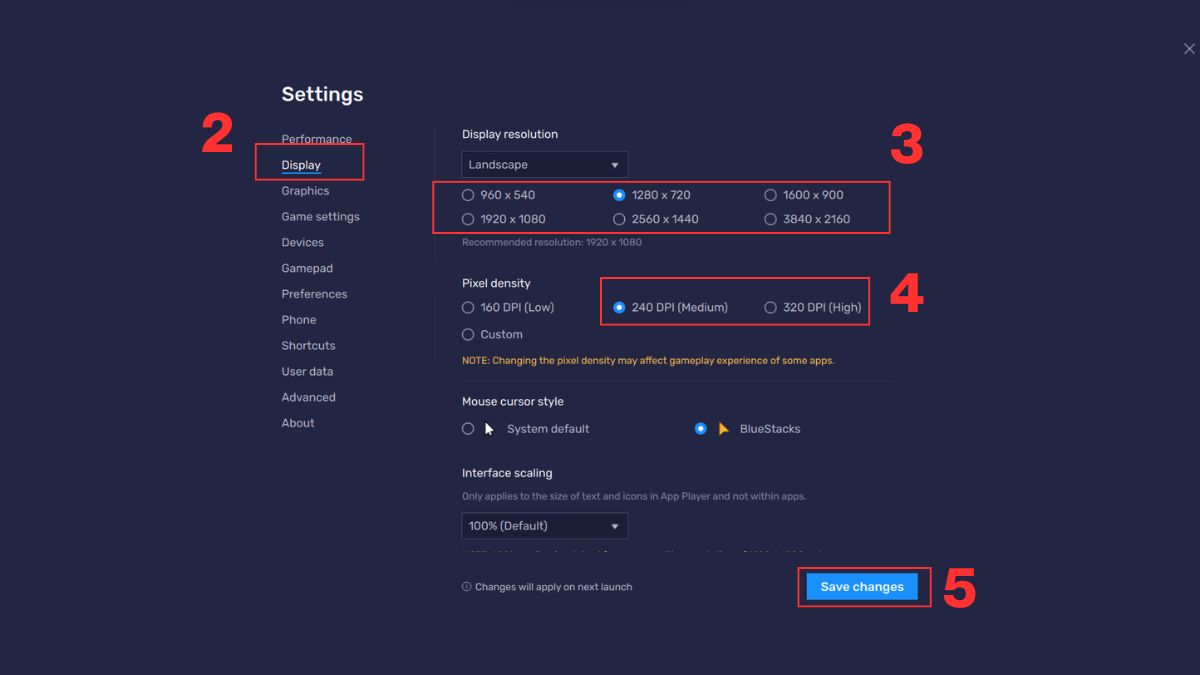Go to Advanced settings

[x=308, y=397]
